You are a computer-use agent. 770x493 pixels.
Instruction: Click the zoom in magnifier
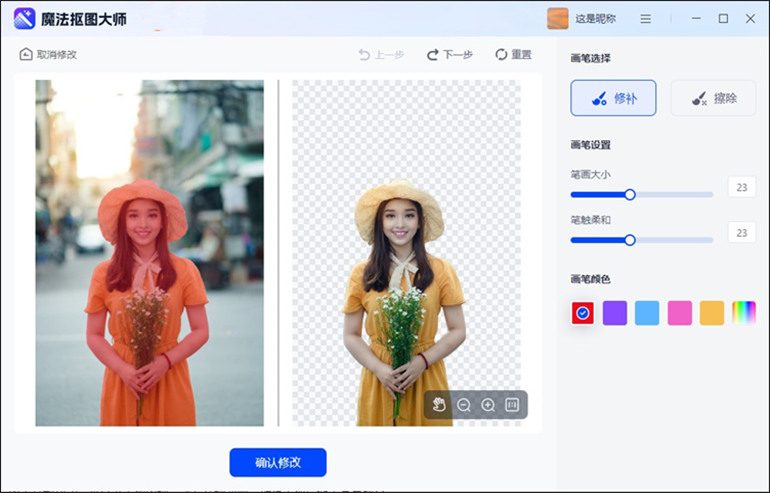(x=488, y=405)
